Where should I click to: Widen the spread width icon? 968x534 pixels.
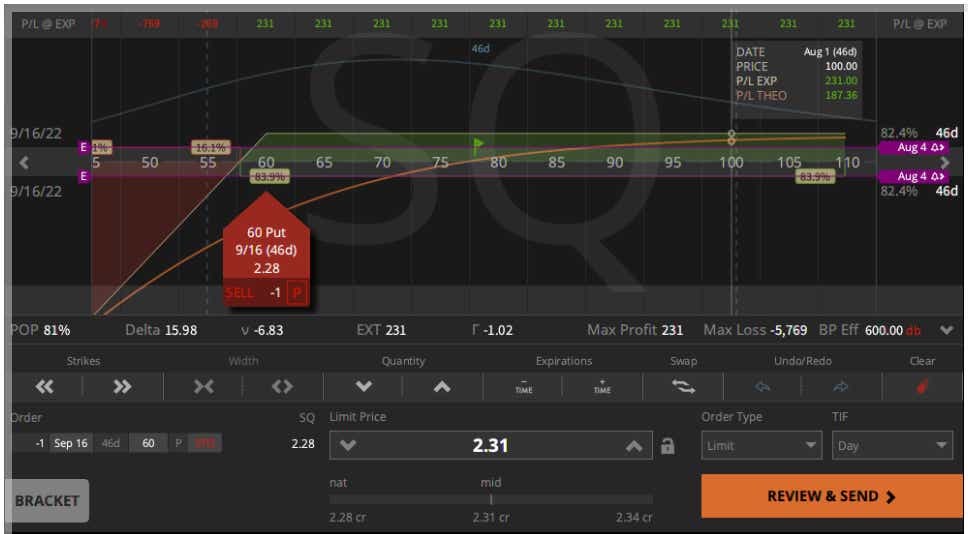[282, 386]
